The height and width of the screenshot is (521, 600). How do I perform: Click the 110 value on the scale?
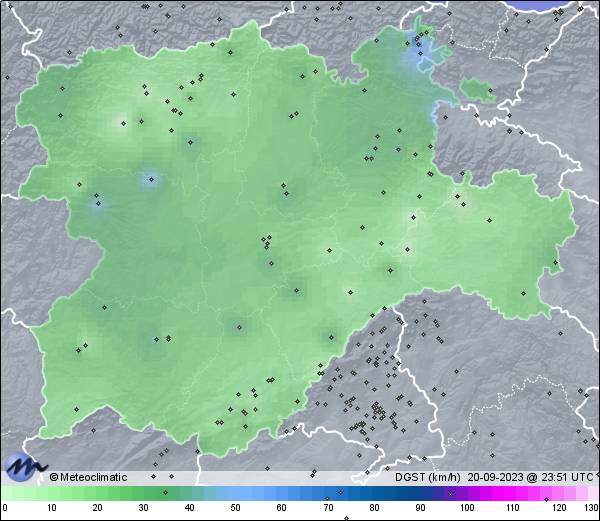point(513,508)
